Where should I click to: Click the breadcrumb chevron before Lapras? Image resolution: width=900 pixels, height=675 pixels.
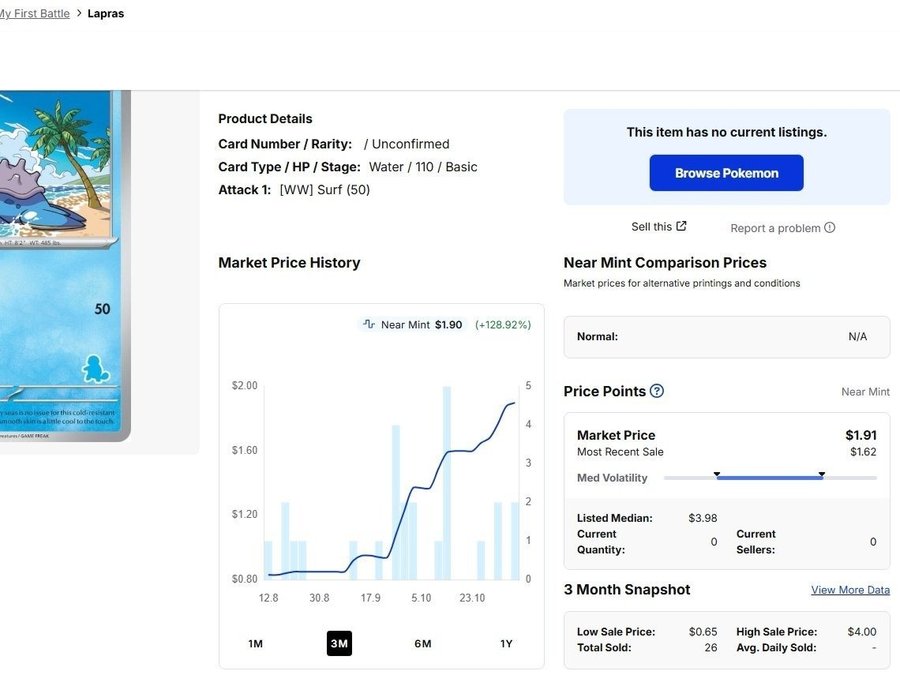pos(79,14)
